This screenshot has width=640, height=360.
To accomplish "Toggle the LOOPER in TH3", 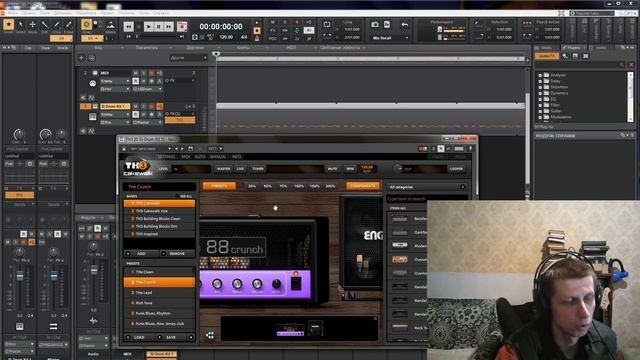I will 456,169.
